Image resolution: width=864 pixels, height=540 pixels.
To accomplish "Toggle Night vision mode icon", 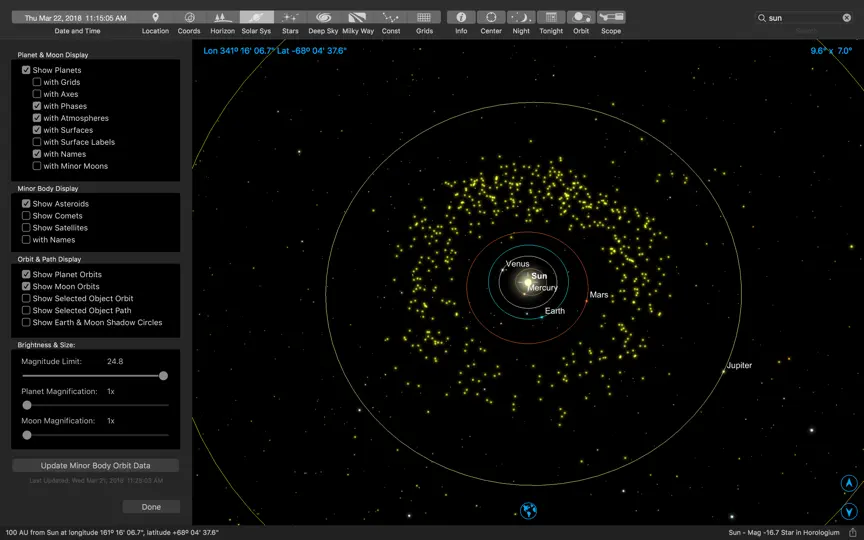I will pyautogui.click(x=521, y=18).
